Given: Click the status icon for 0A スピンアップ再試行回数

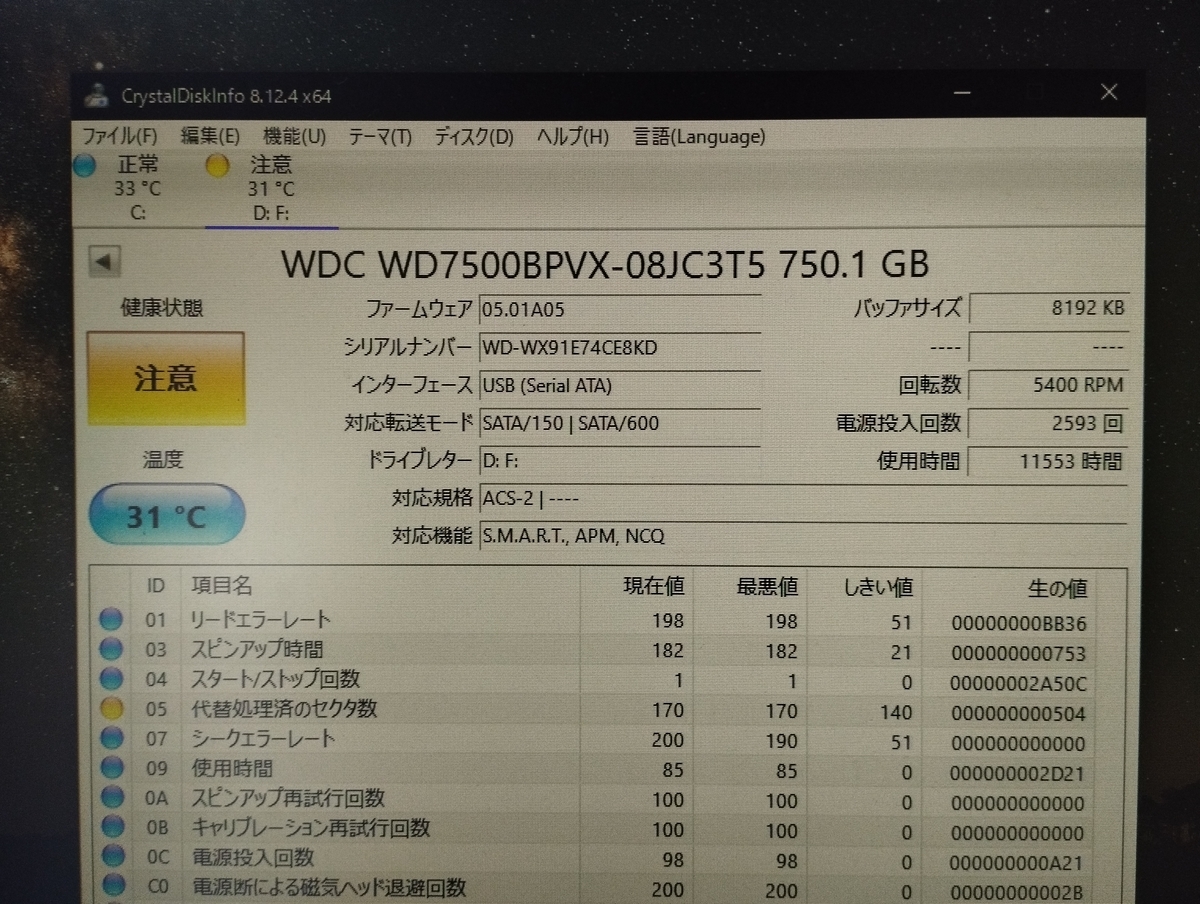Looking at the screenshot, I should (x=112, y=799).
